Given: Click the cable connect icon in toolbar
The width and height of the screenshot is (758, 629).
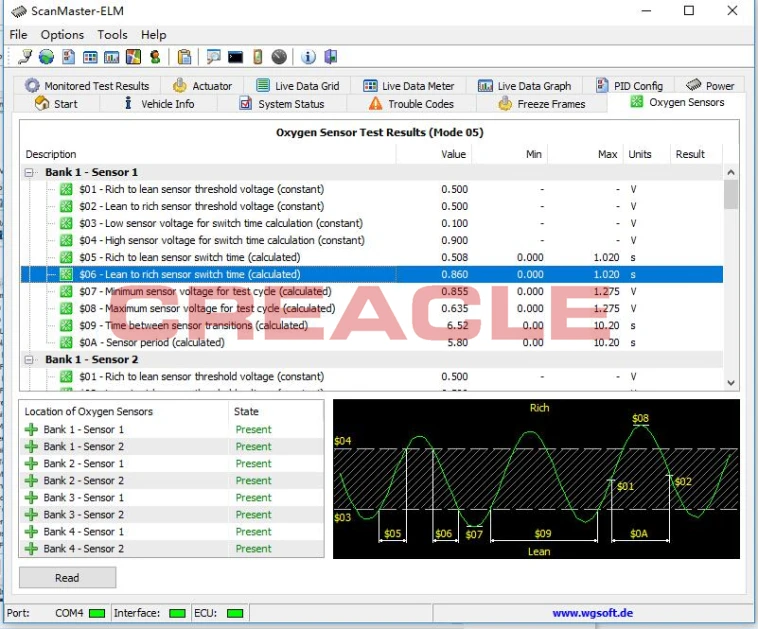Looking at the screenshot, I should 25,57.
